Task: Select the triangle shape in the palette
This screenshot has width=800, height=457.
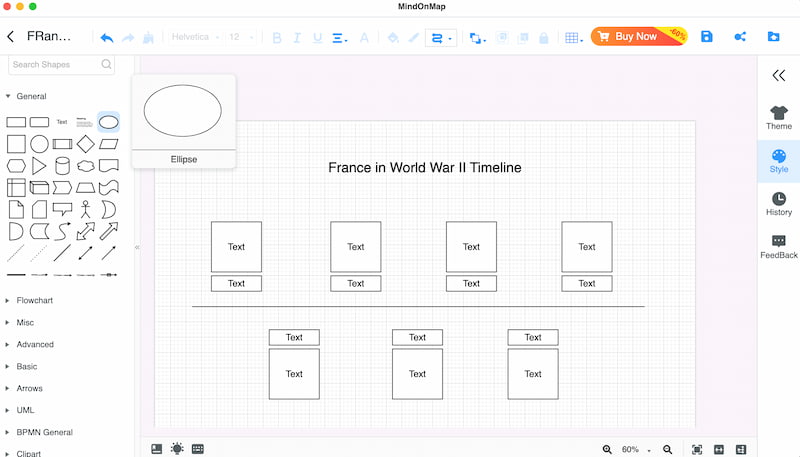Action: 39,166
